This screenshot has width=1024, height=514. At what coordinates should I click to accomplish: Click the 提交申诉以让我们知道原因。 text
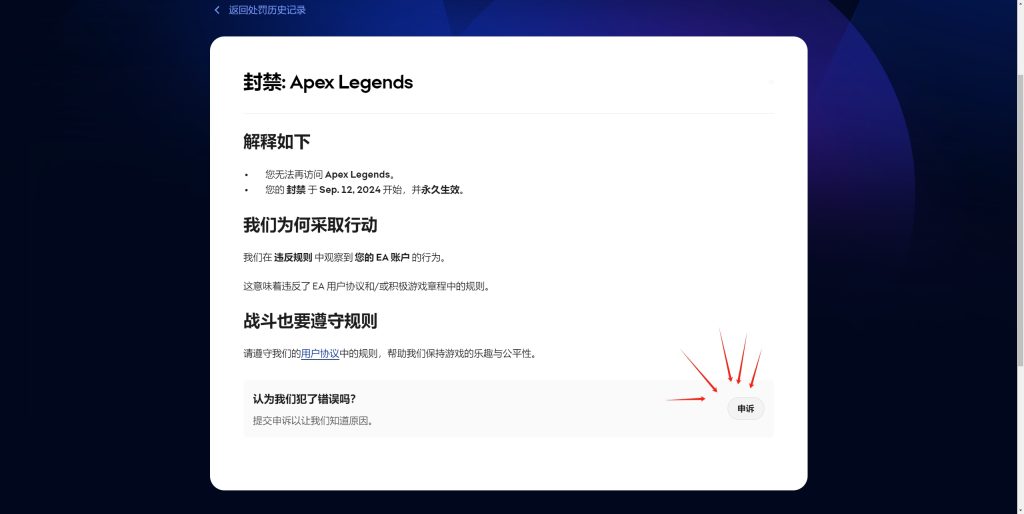coord(314,421)
